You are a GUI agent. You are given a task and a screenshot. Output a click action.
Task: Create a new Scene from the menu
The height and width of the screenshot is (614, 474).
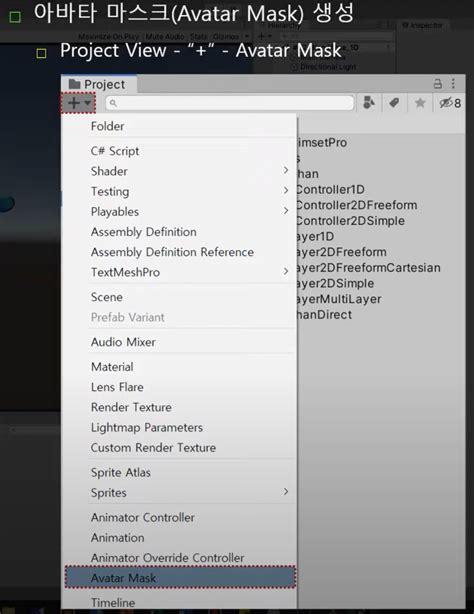[180, 297]
